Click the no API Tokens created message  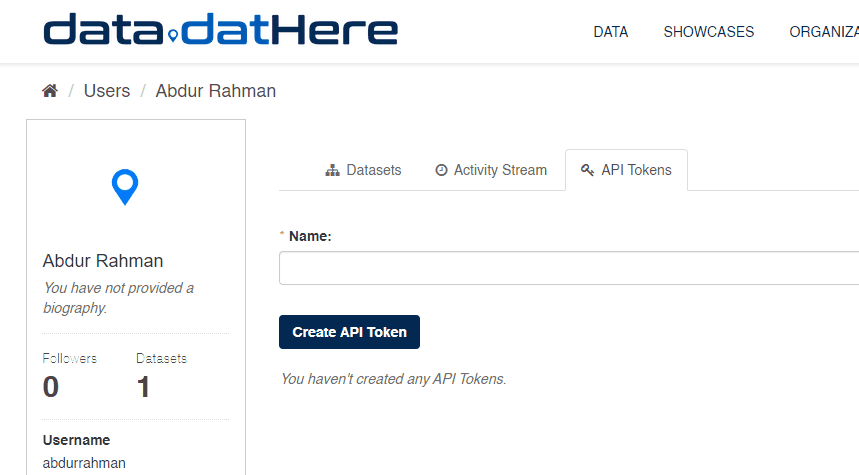pos(393,379)
